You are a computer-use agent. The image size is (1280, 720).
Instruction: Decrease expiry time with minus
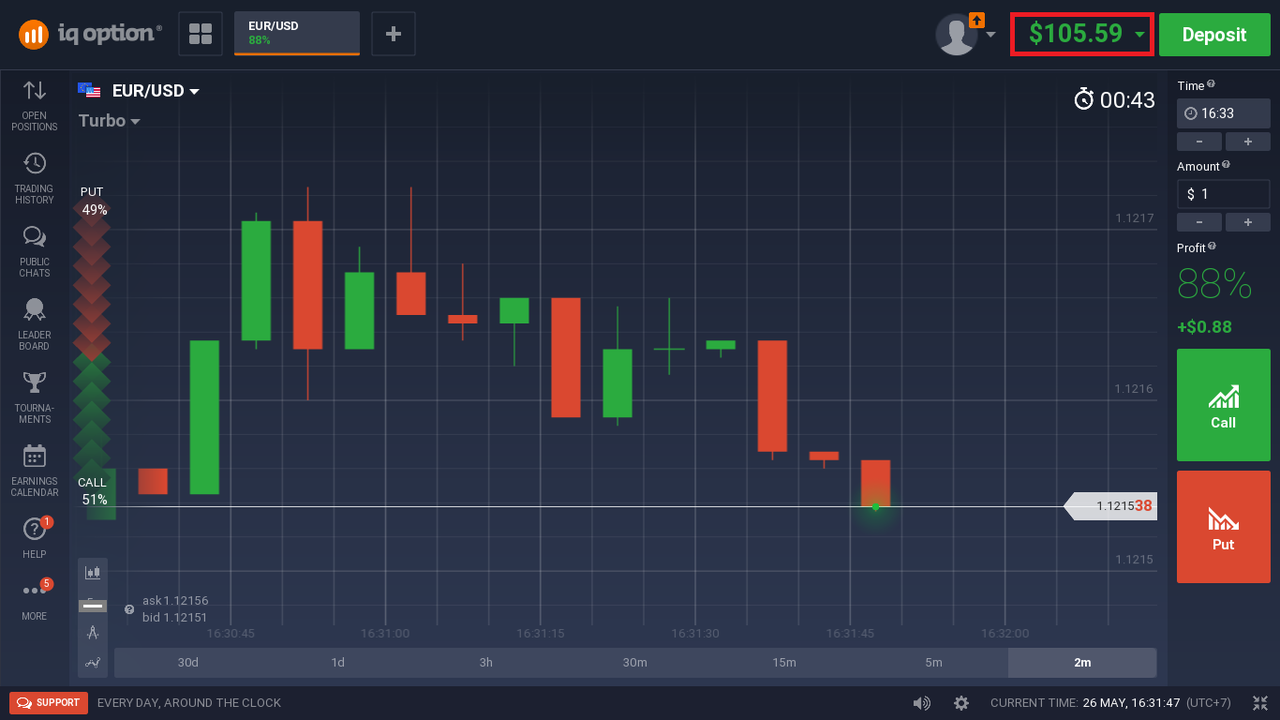point(1199,142)
